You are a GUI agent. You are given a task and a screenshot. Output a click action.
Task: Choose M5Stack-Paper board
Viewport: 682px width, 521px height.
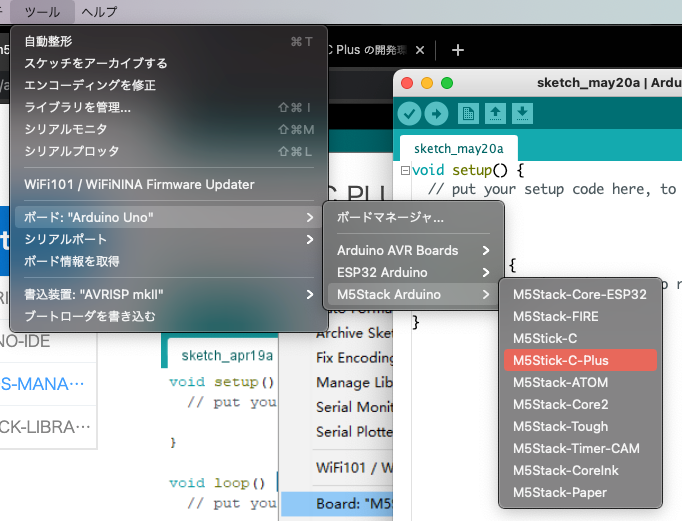(x=580, y=492)
